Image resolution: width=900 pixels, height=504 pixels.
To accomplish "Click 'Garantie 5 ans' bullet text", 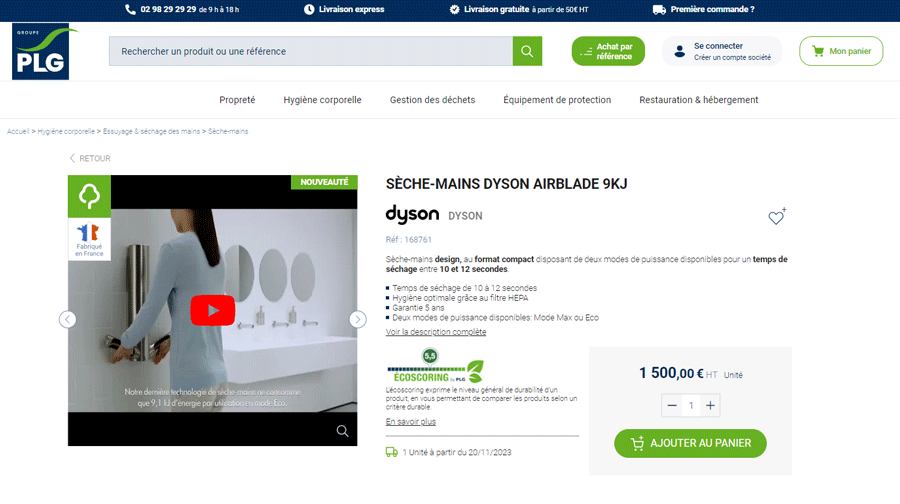I will tap(418, 308).
